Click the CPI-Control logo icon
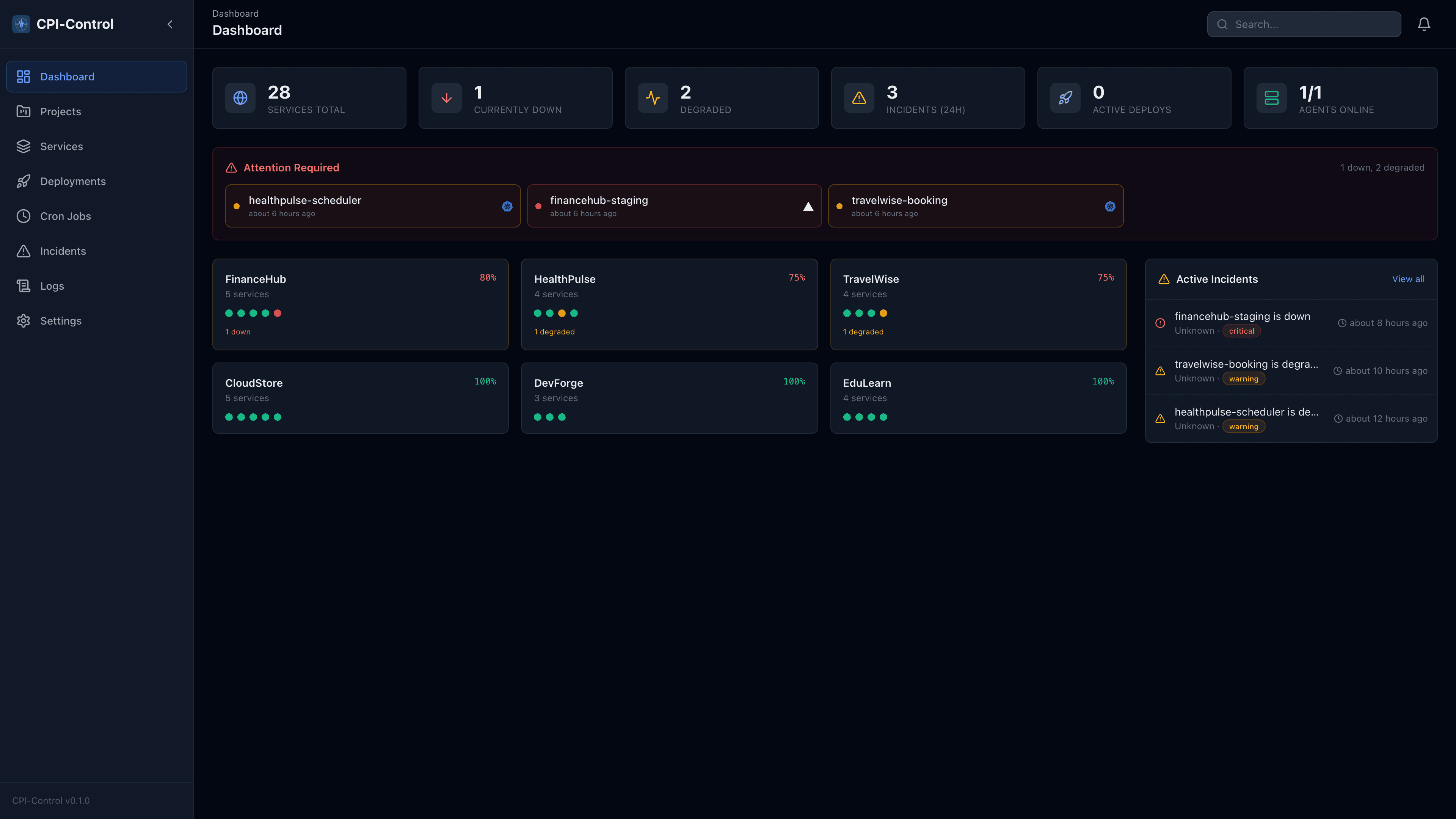The height and width of the screenshot is (819, 1456). coord(21,24)
